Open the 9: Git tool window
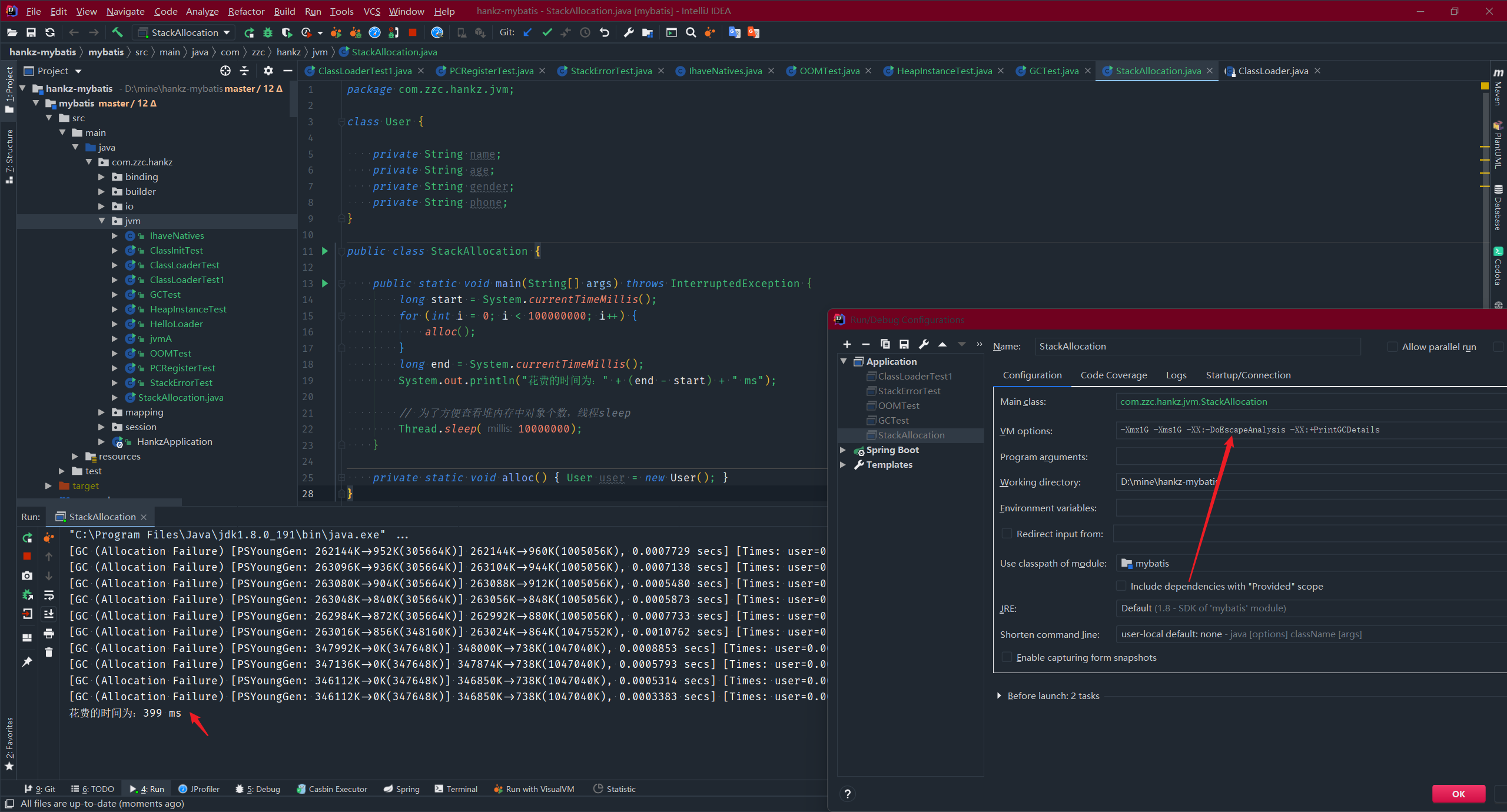This screenshot has width=1507, height=812. 39,789
